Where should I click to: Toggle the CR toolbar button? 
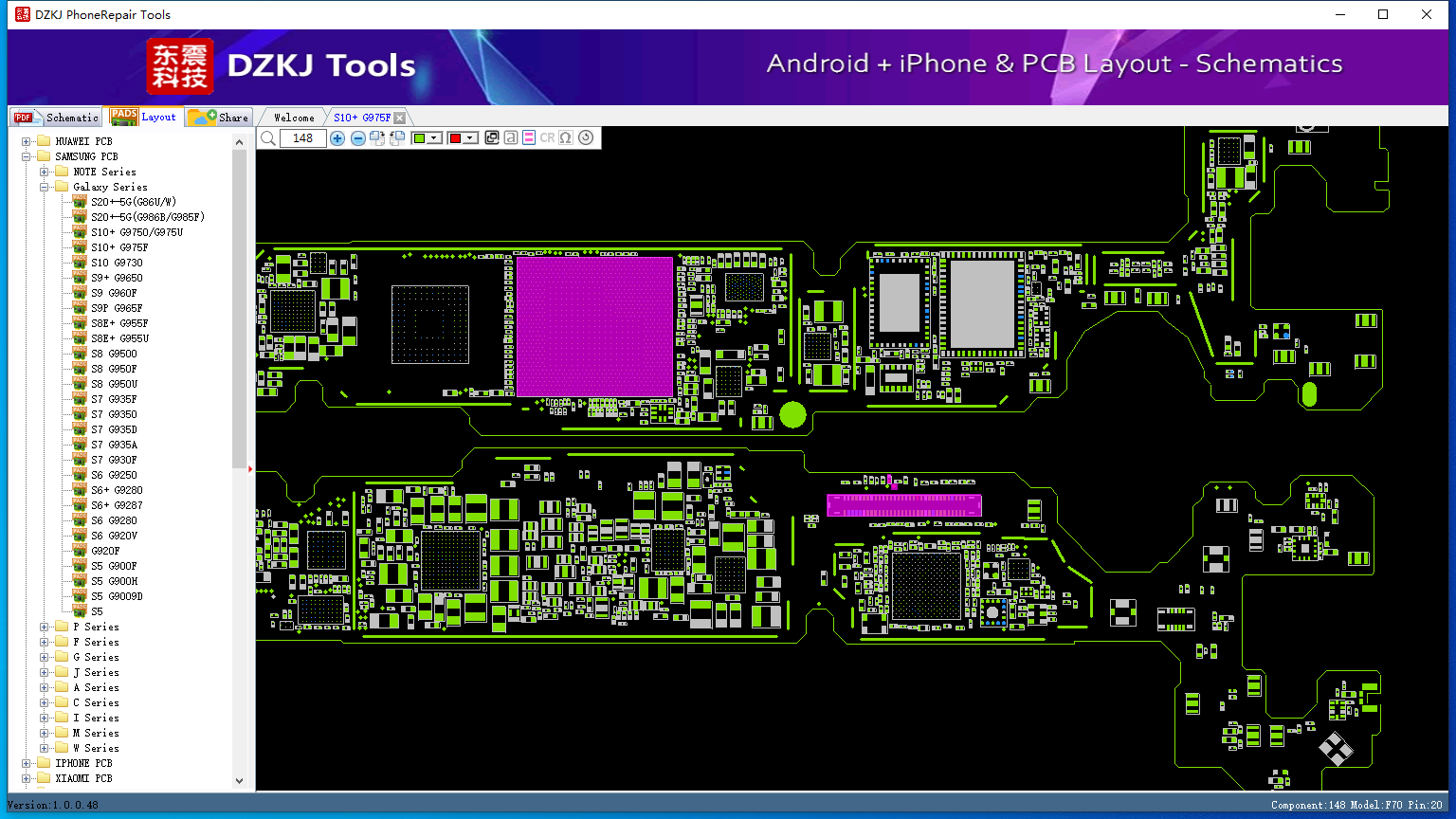(x=547, y=138)
